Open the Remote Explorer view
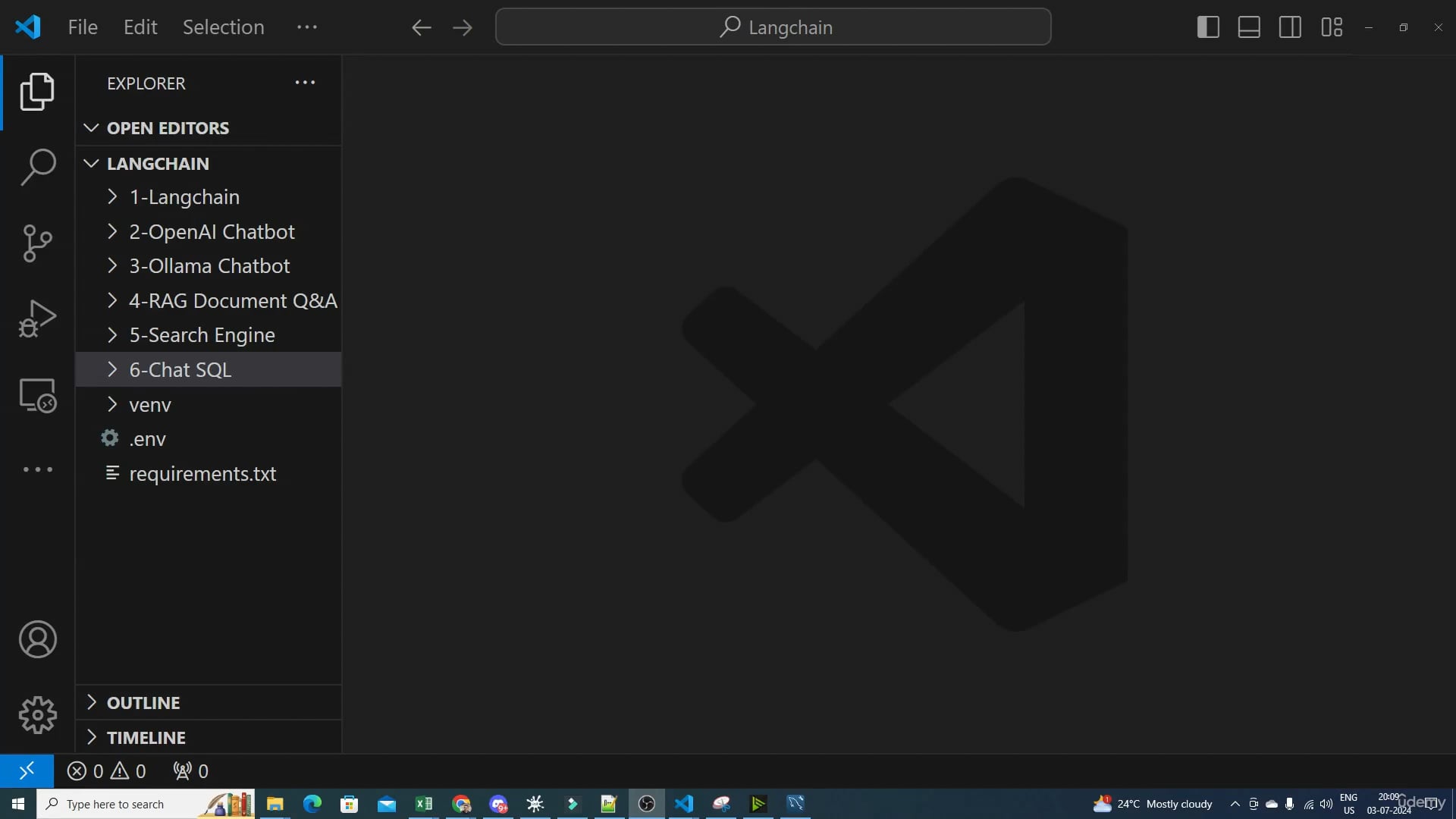Screen dimensions: 1456x819 pyautogui.click(x=37, y=395)
